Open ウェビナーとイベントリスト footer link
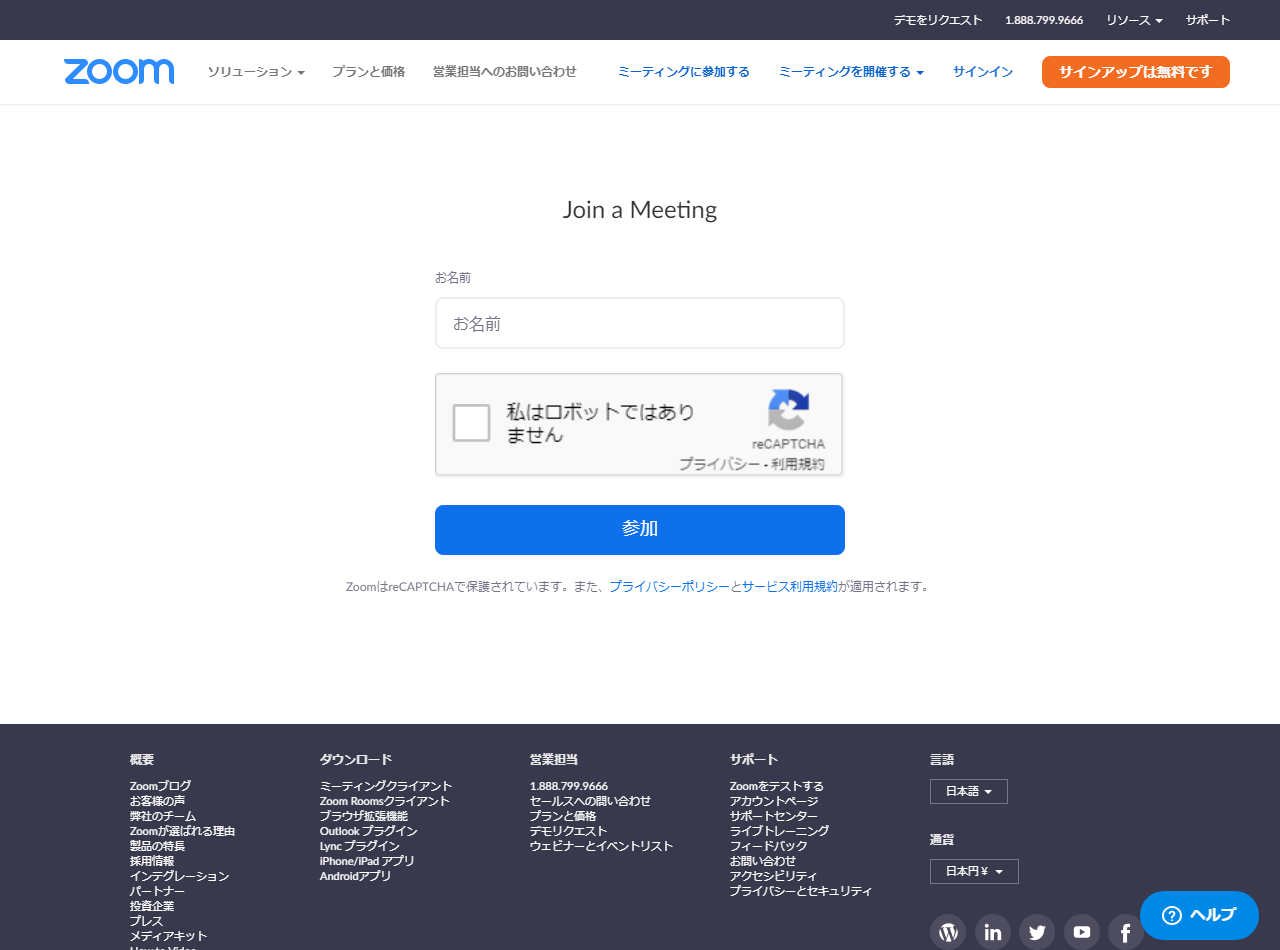1280x950 pixels. click(x=601, y=846)
